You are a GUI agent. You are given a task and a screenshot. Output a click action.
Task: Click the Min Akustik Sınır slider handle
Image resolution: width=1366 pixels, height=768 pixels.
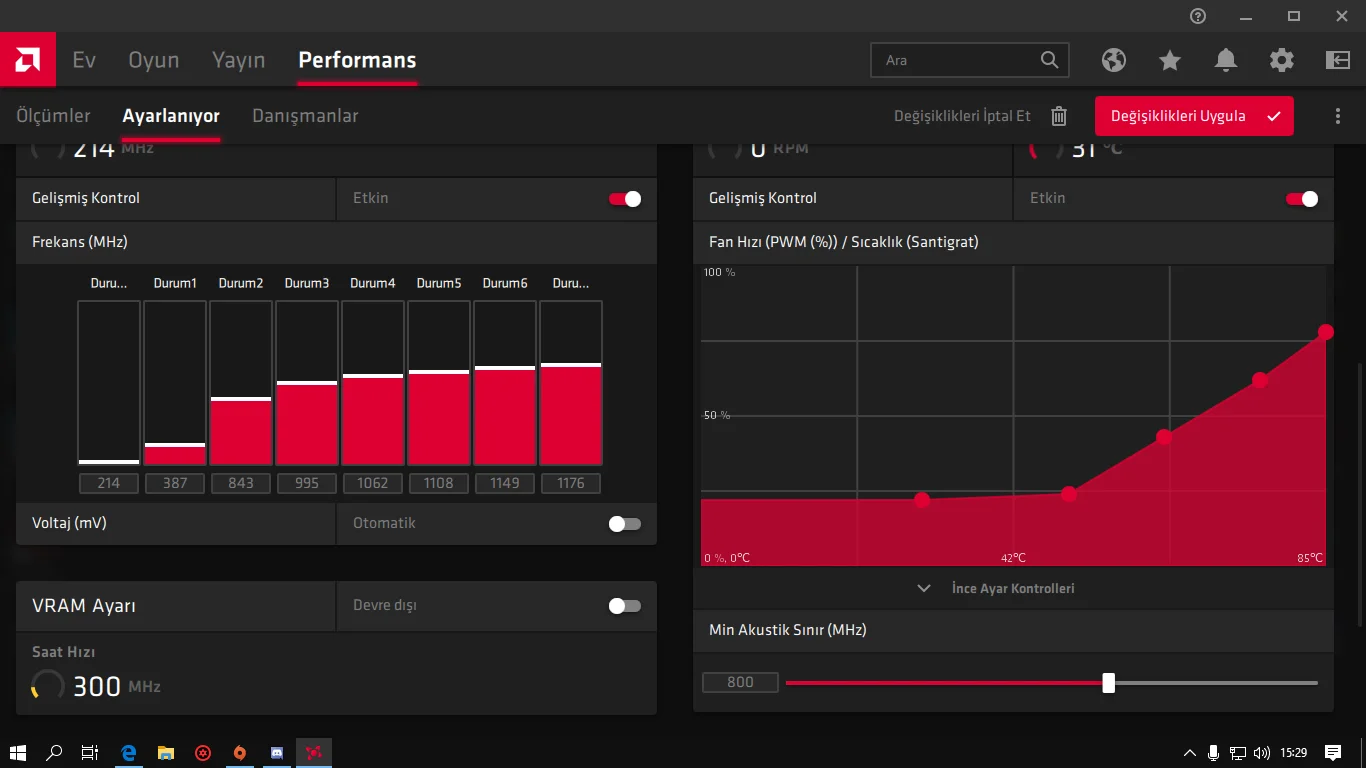(x=1108, y=683)
